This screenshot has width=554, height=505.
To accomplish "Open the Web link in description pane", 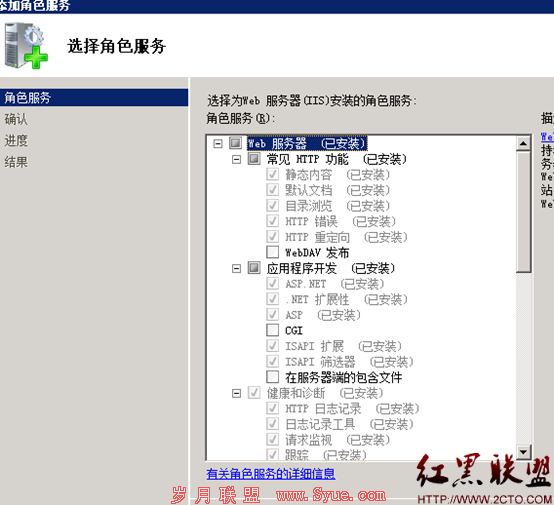I will point(547,137).
